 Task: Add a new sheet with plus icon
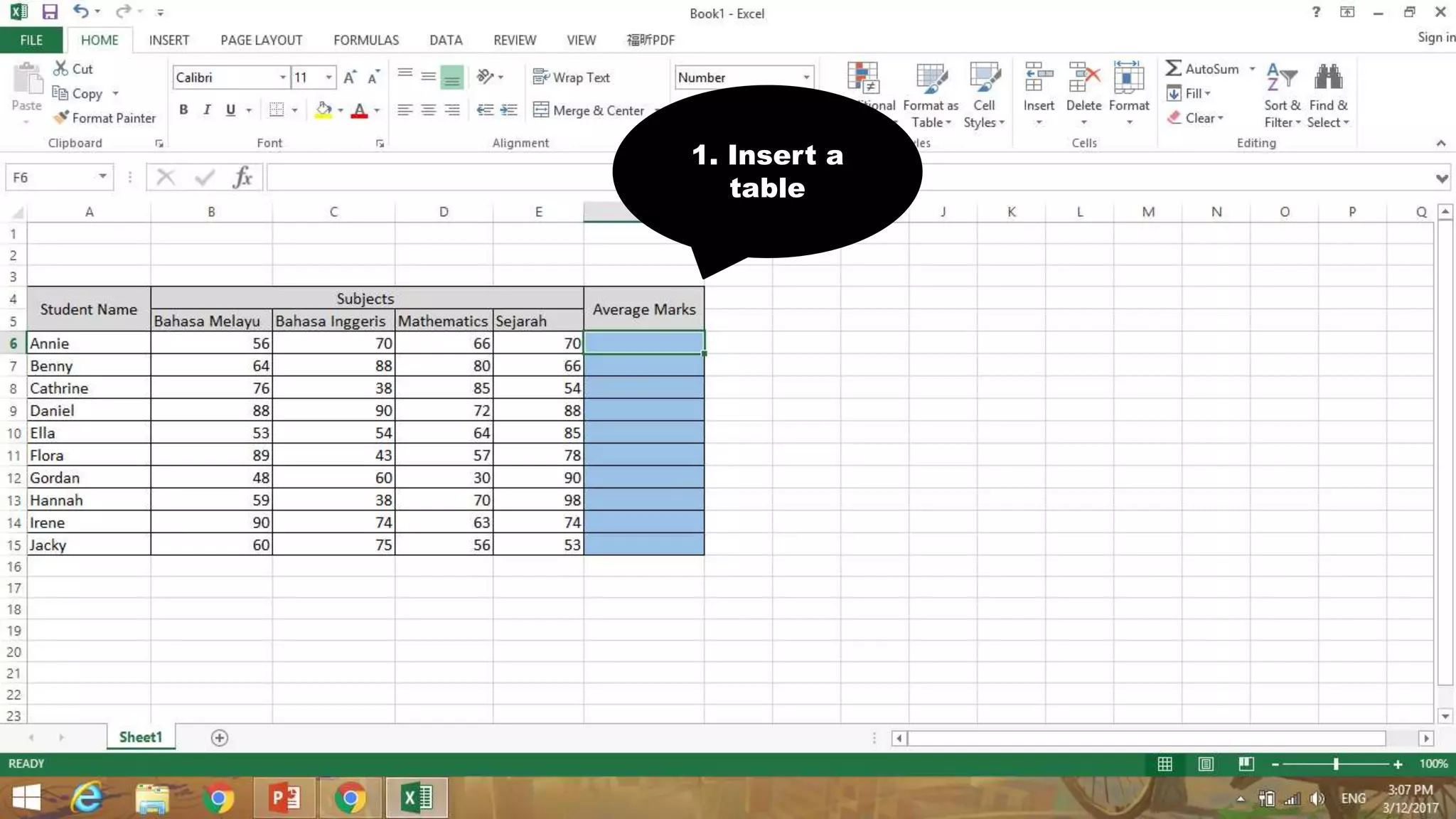(x=220, y=738)
